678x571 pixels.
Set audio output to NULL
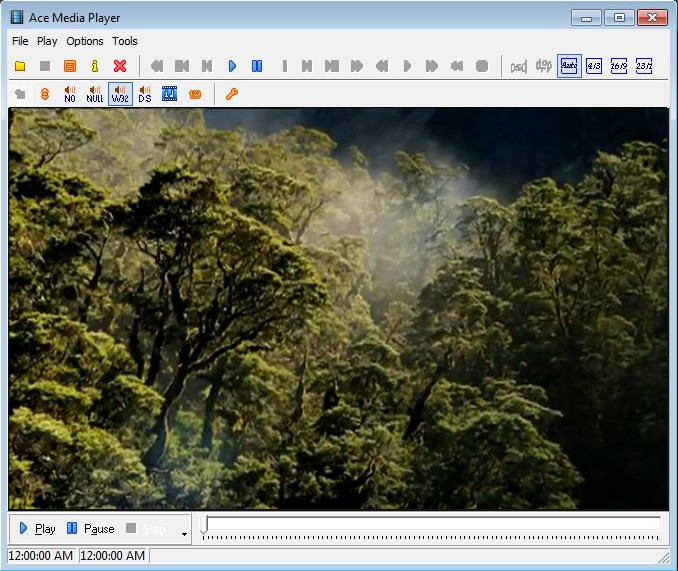point(95,94)
